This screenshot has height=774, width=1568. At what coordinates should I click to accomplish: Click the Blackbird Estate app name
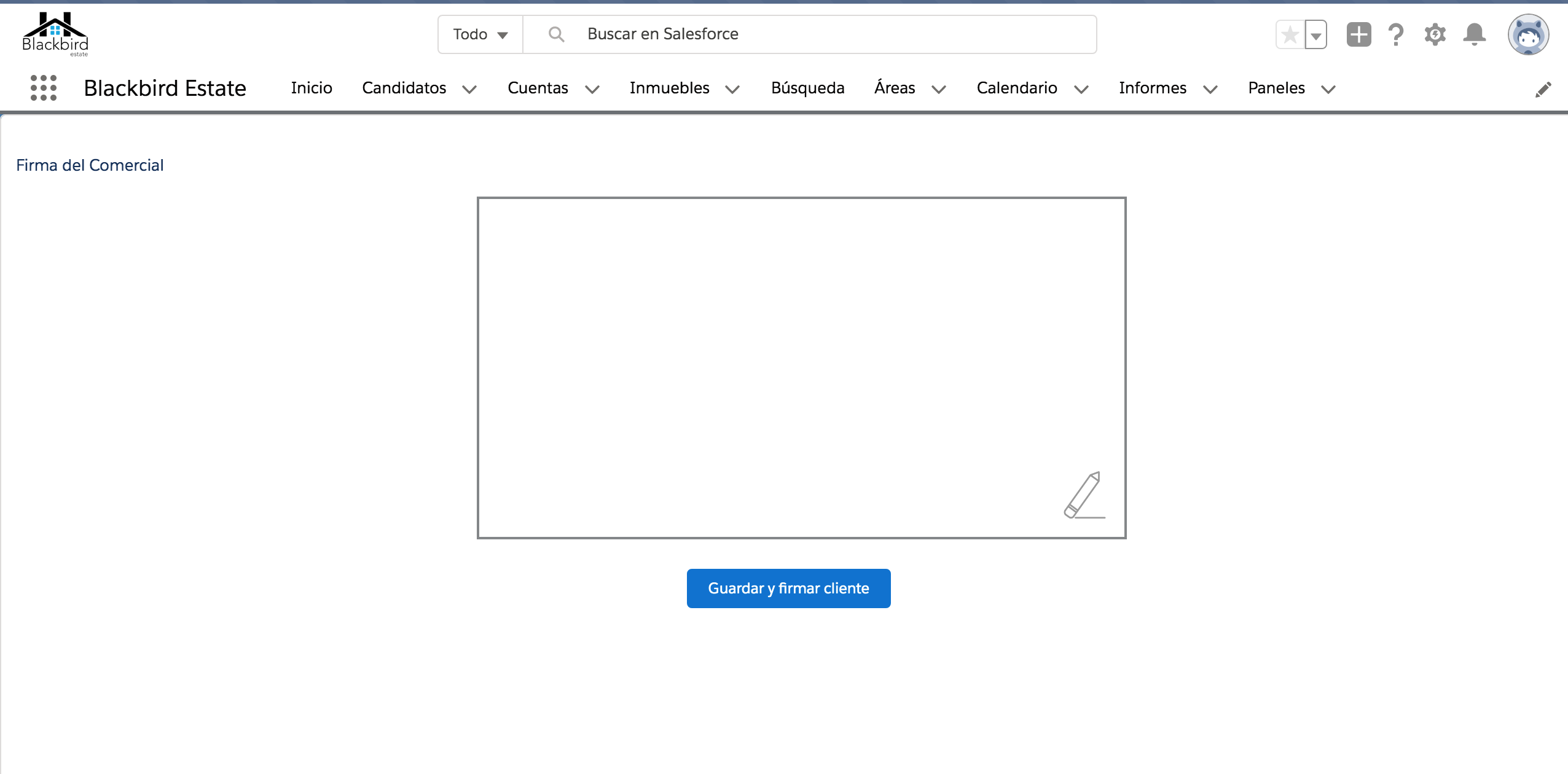[165, 88]
